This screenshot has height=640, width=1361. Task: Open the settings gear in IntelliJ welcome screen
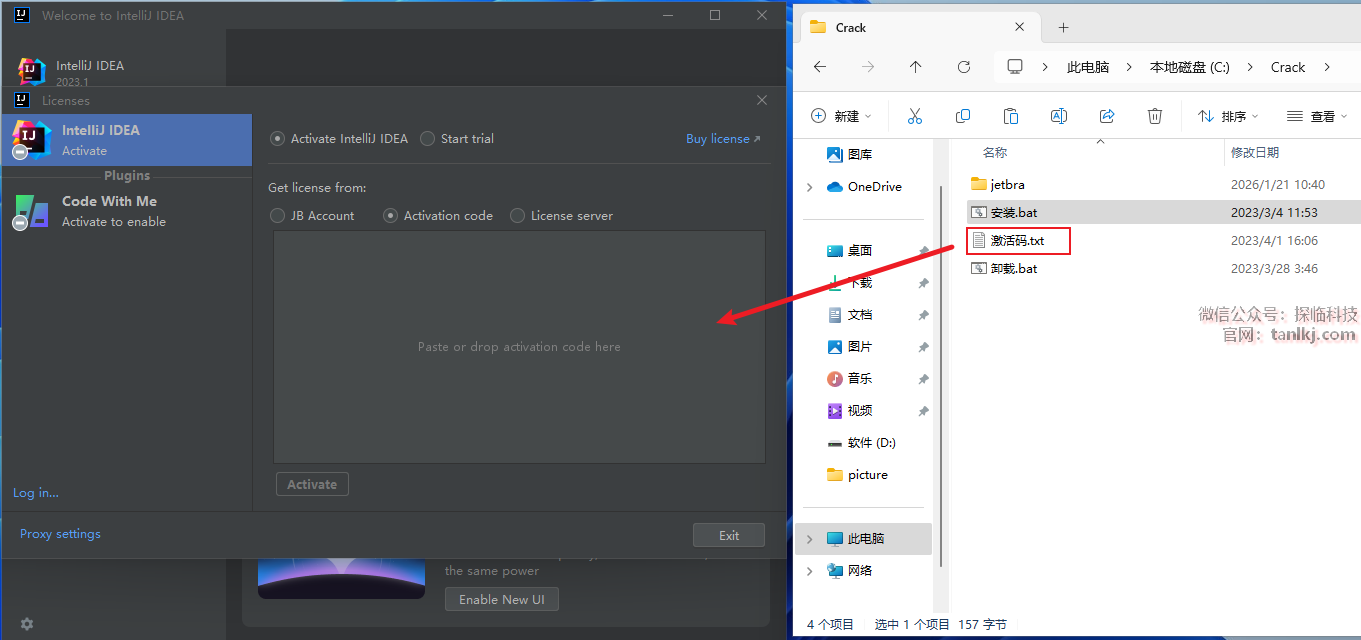pyautogui.click(x=27, y=624)
